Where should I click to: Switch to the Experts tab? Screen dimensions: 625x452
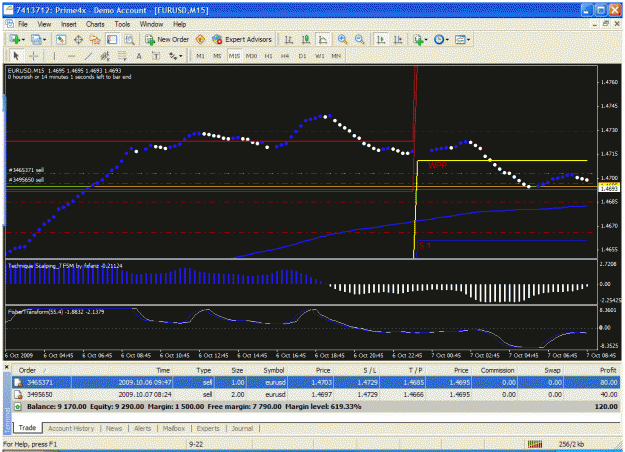coord(208,428)
